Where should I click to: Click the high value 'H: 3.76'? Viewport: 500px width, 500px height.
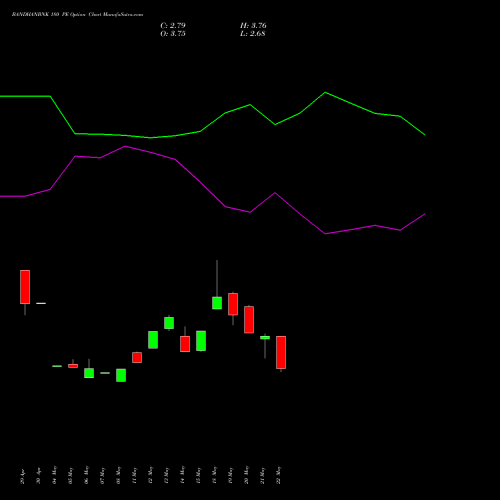253,26
